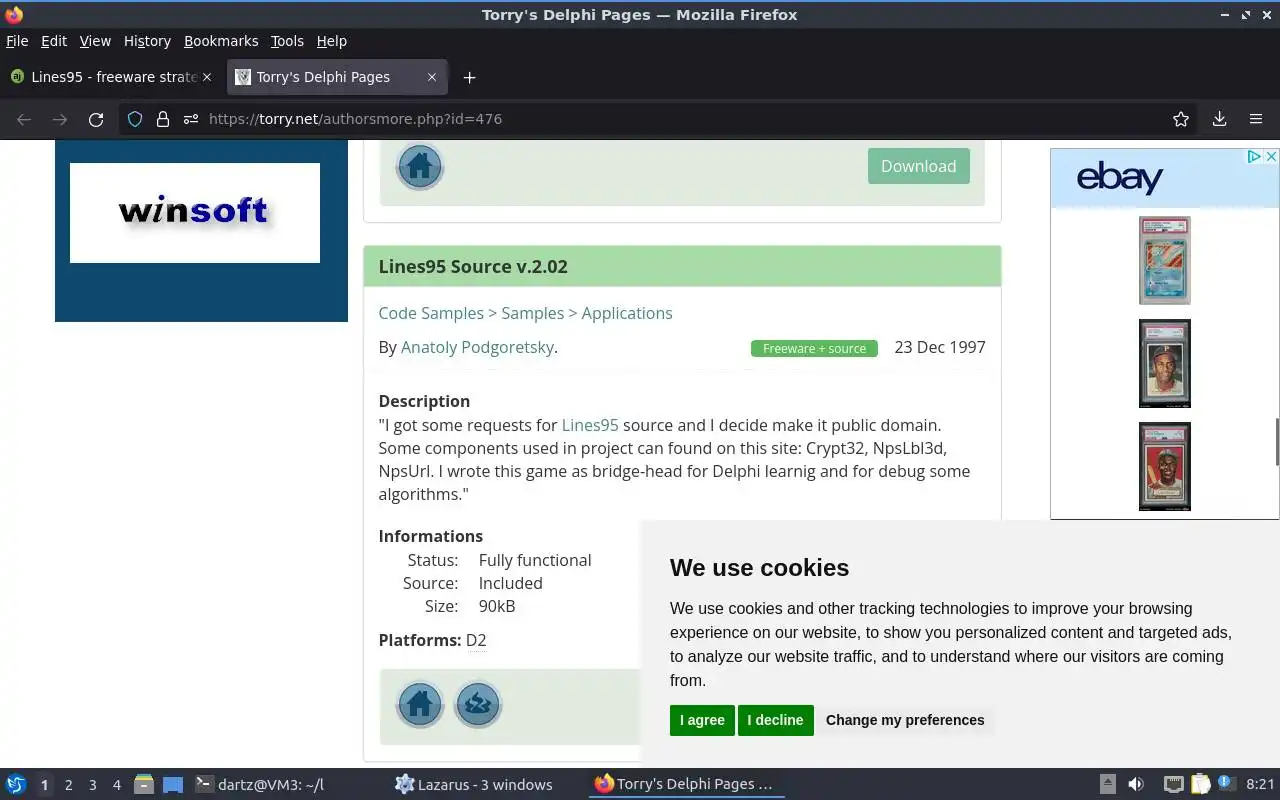
Task: Click the D2 platform label
Action: (476, 640)
